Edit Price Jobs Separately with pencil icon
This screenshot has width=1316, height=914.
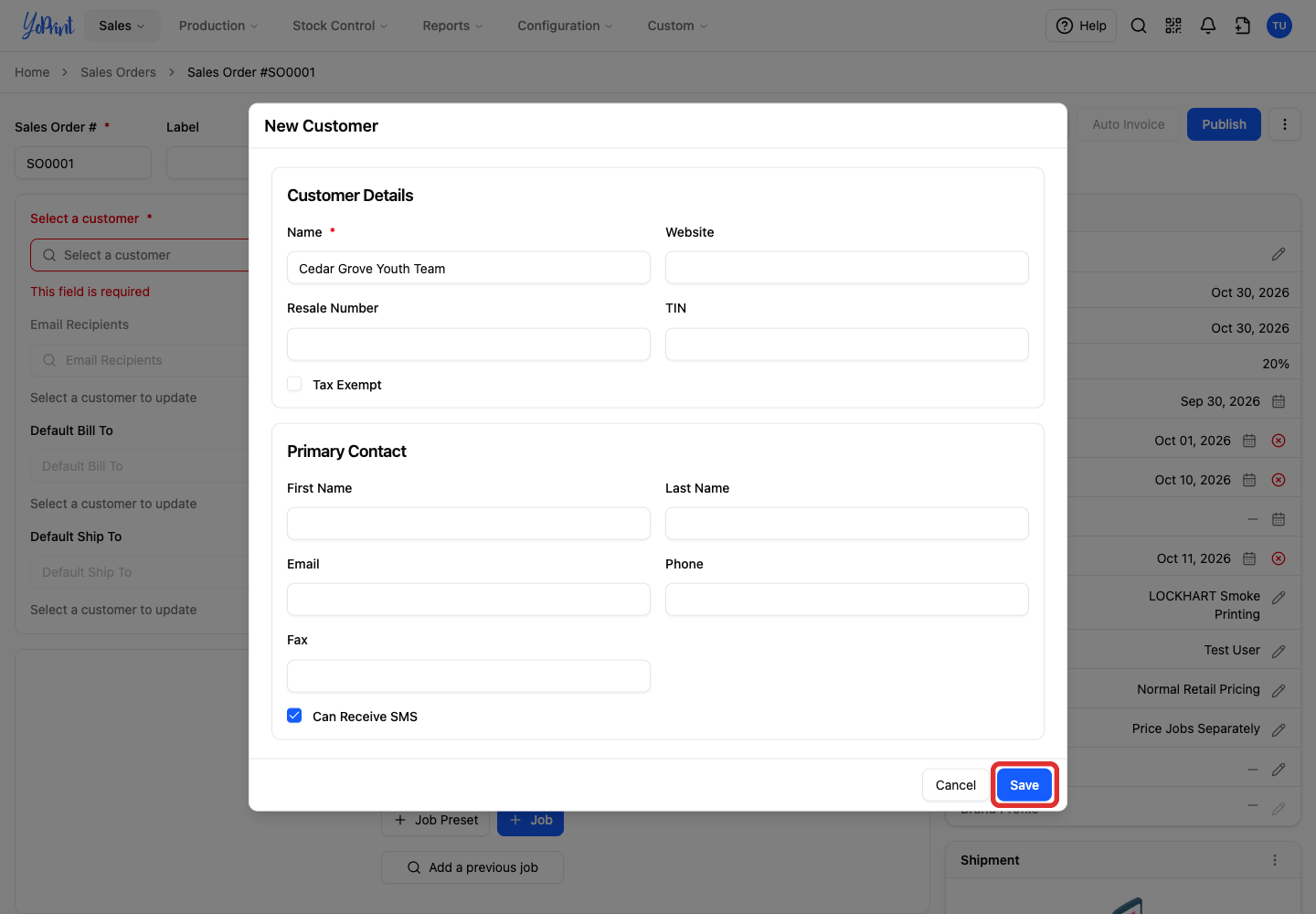[x=1279, y=729]
